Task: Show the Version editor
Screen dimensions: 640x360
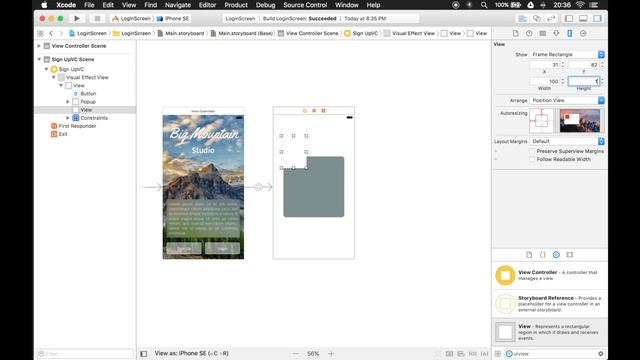Action: point(551,18)
